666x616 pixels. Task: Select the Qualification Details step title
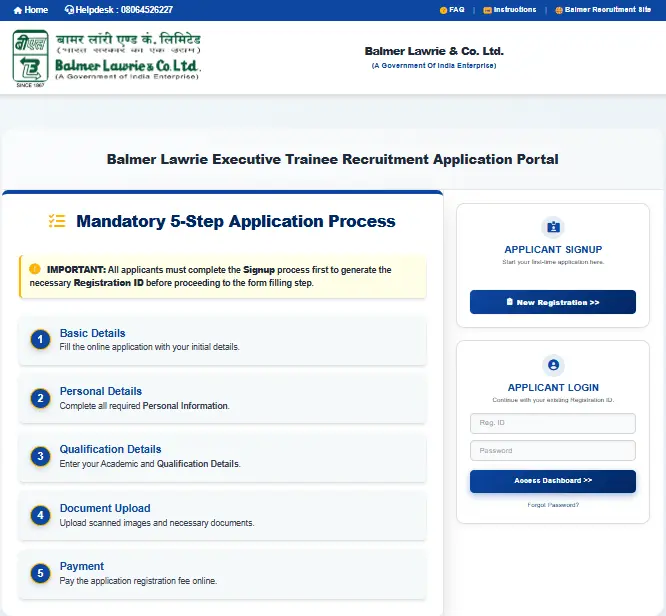click(x=110, y=449)
